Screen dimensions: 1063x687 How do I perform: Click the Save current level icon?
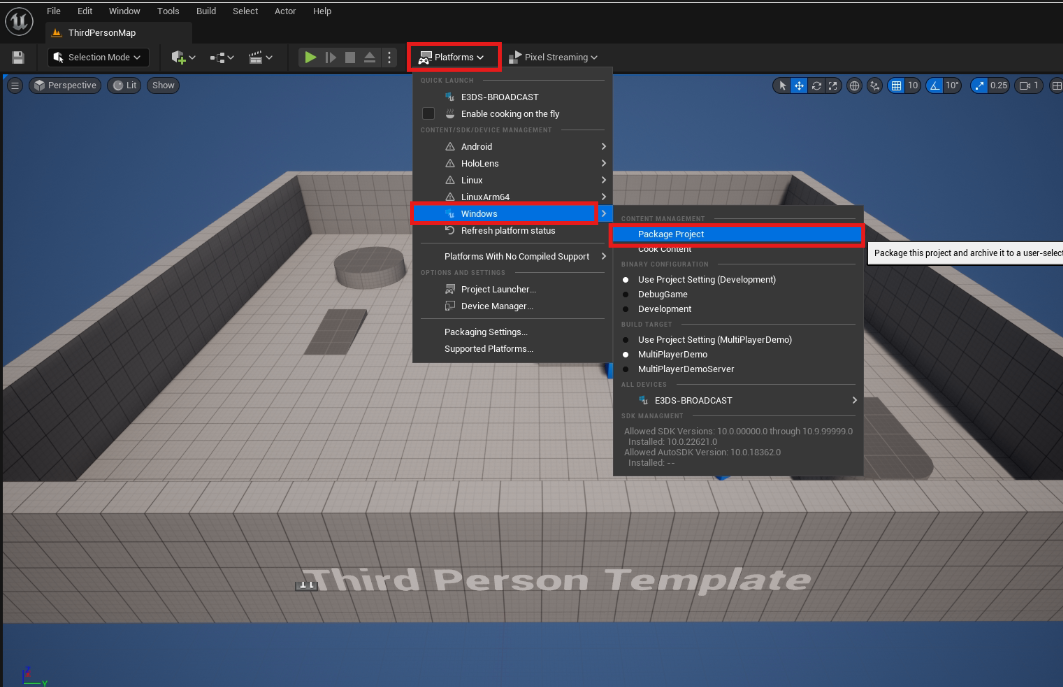(x=18, y=58)
